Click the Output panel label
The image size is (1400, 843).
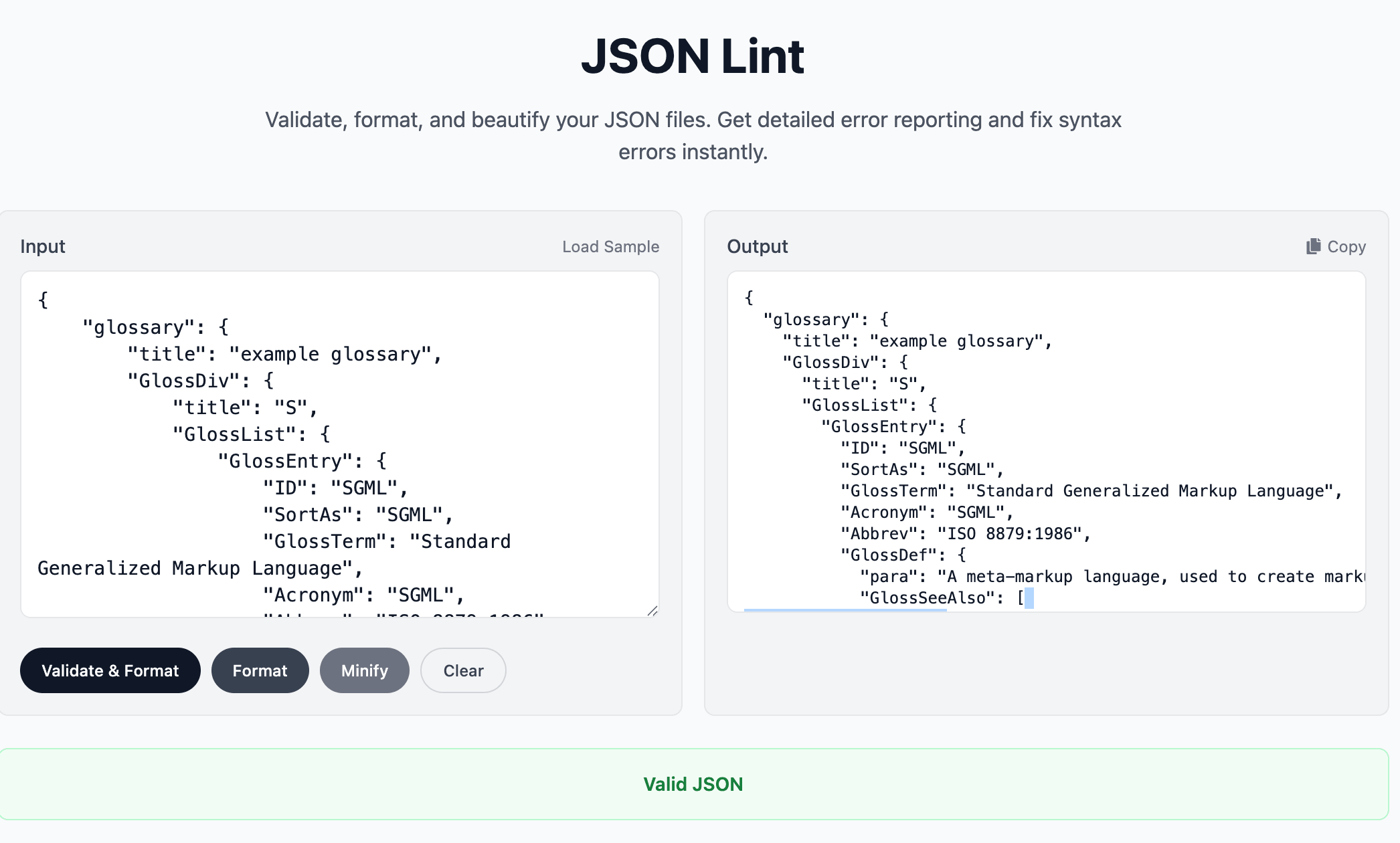tap(757, 246)
